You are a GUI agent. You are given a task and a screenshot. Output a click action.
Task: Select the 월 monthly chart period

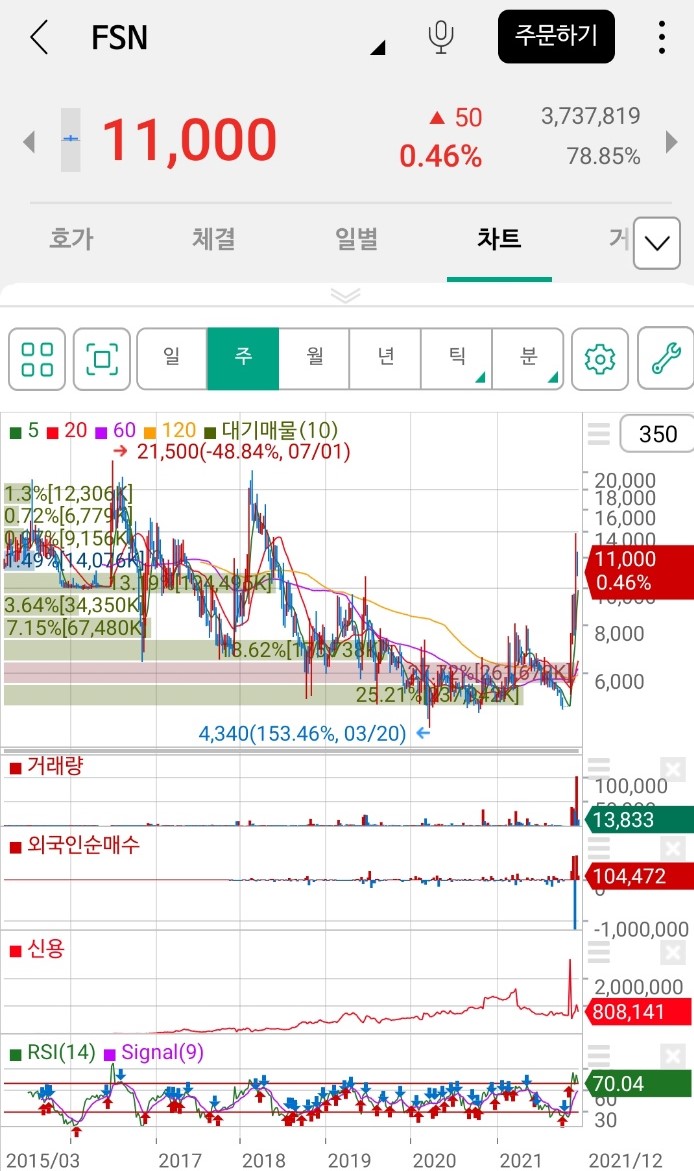pyautogui.click(x=315, y=359)
